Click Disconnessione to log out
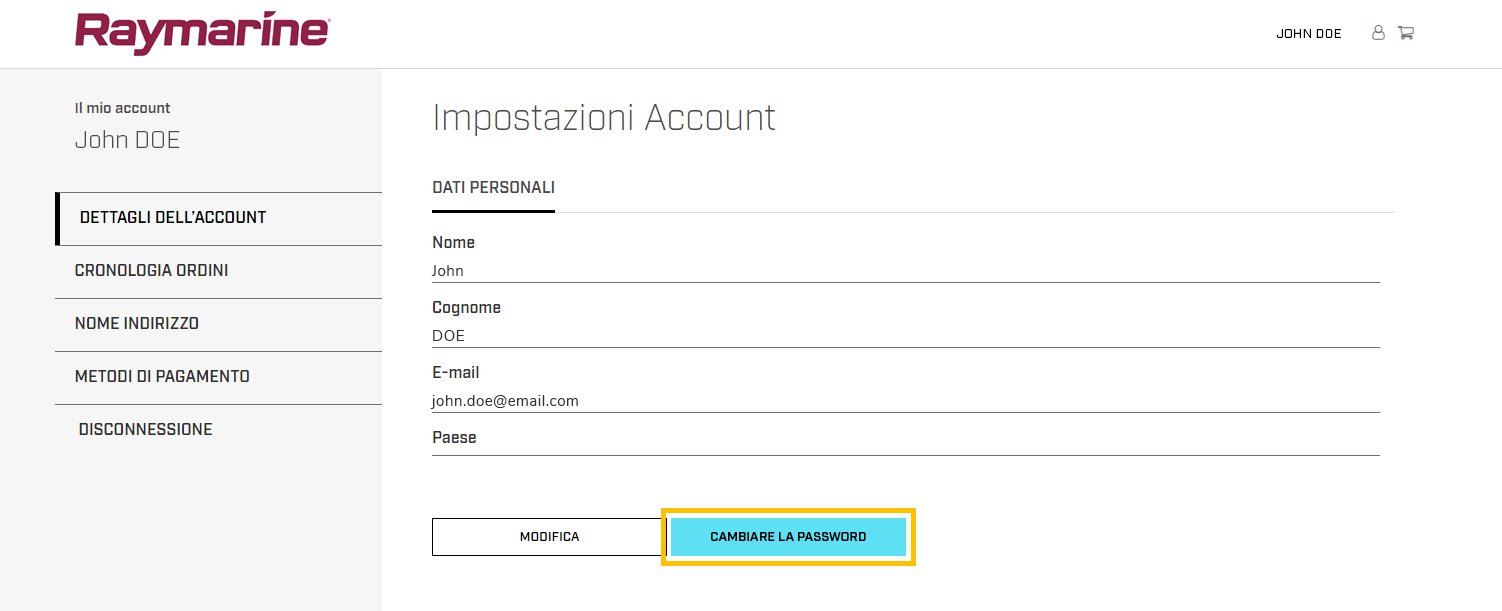 pos(146,430)
